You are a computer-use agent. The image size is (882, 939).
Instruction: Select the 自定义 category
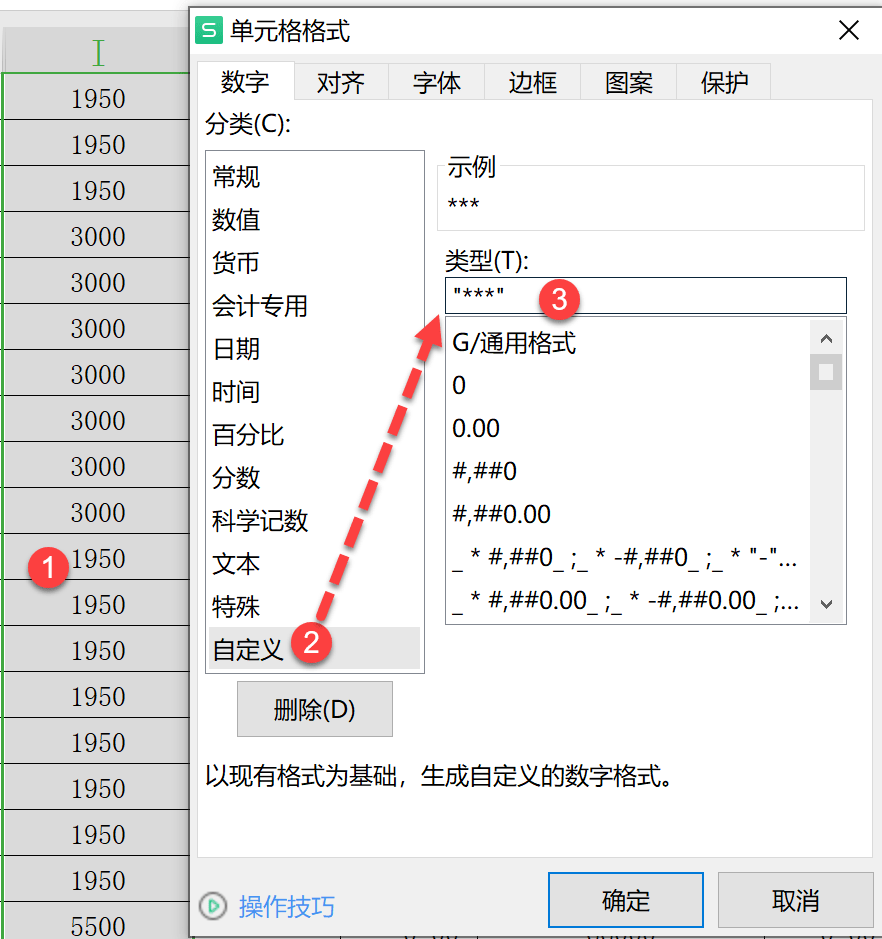click(314, 649)
